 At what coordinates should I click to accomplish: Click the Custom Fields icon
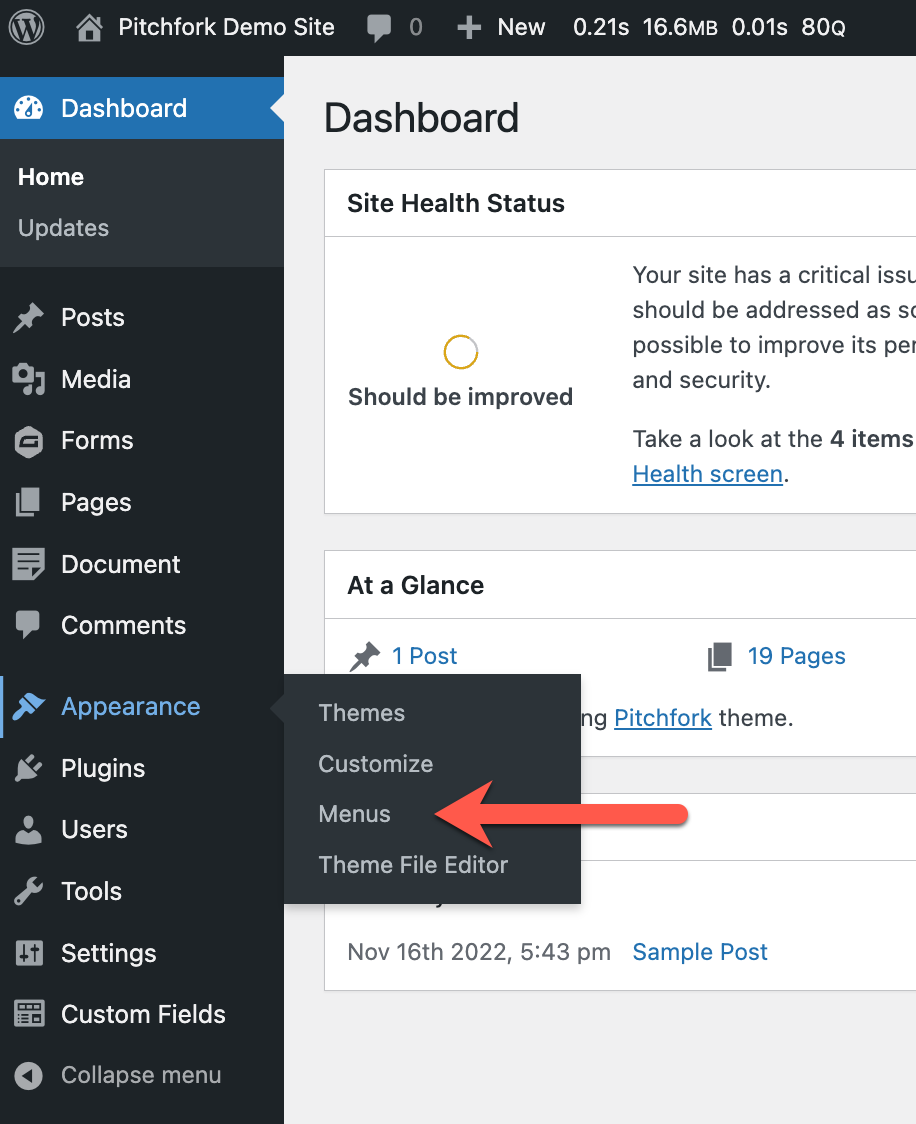click(x=30, y=1014)
